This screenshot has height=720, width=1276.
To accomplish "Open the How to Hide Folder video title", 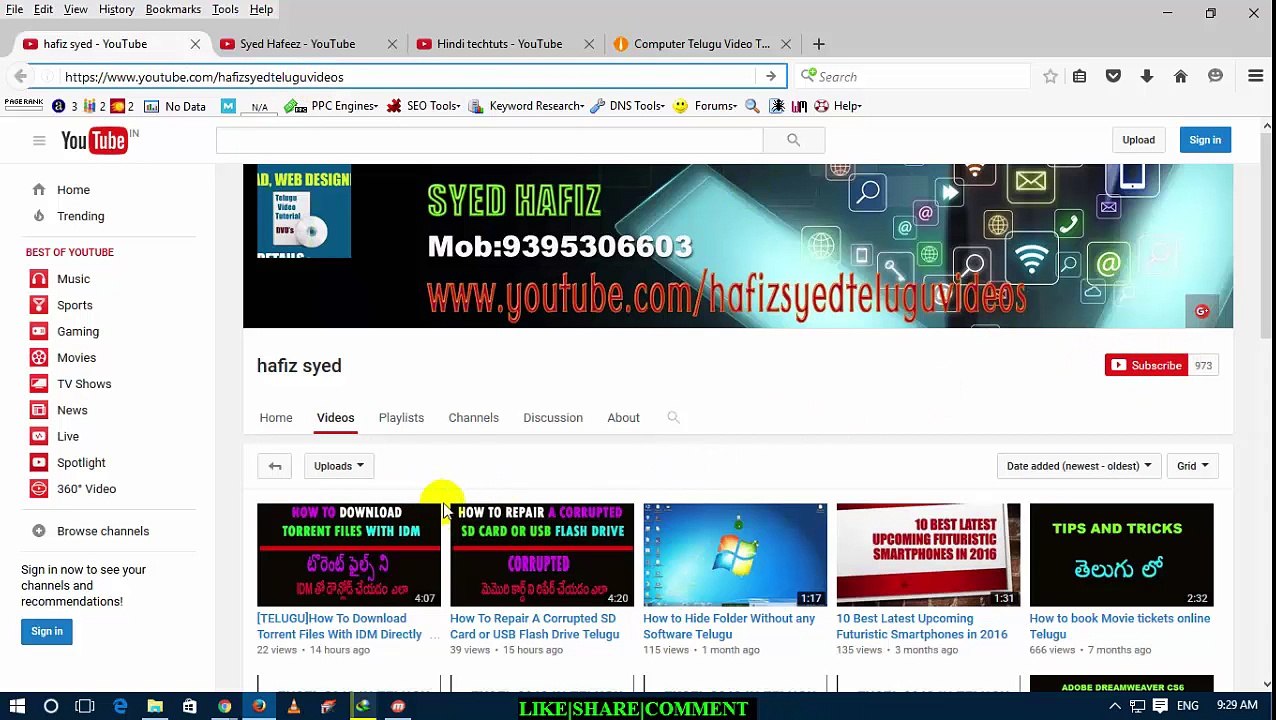I will tap(729, 626).
